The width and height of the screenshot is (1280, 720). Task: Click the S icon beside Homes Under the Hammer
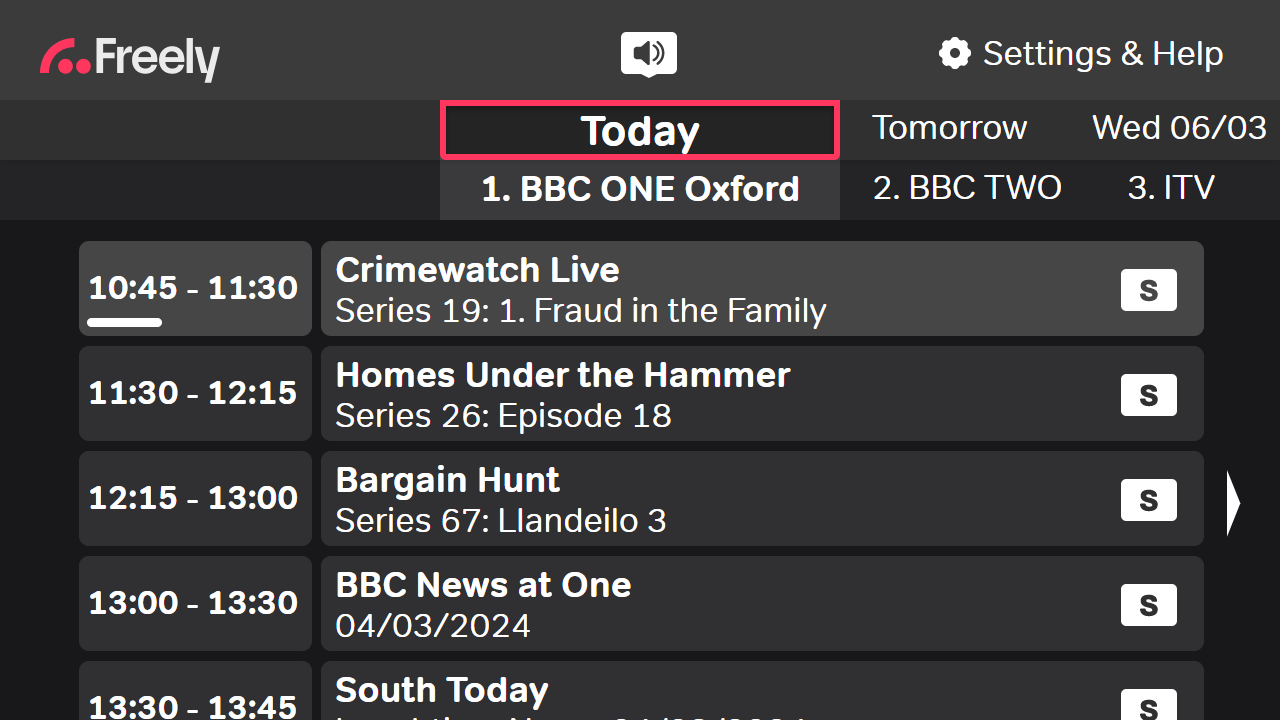pyautogui.click(x=1148, y=394)
